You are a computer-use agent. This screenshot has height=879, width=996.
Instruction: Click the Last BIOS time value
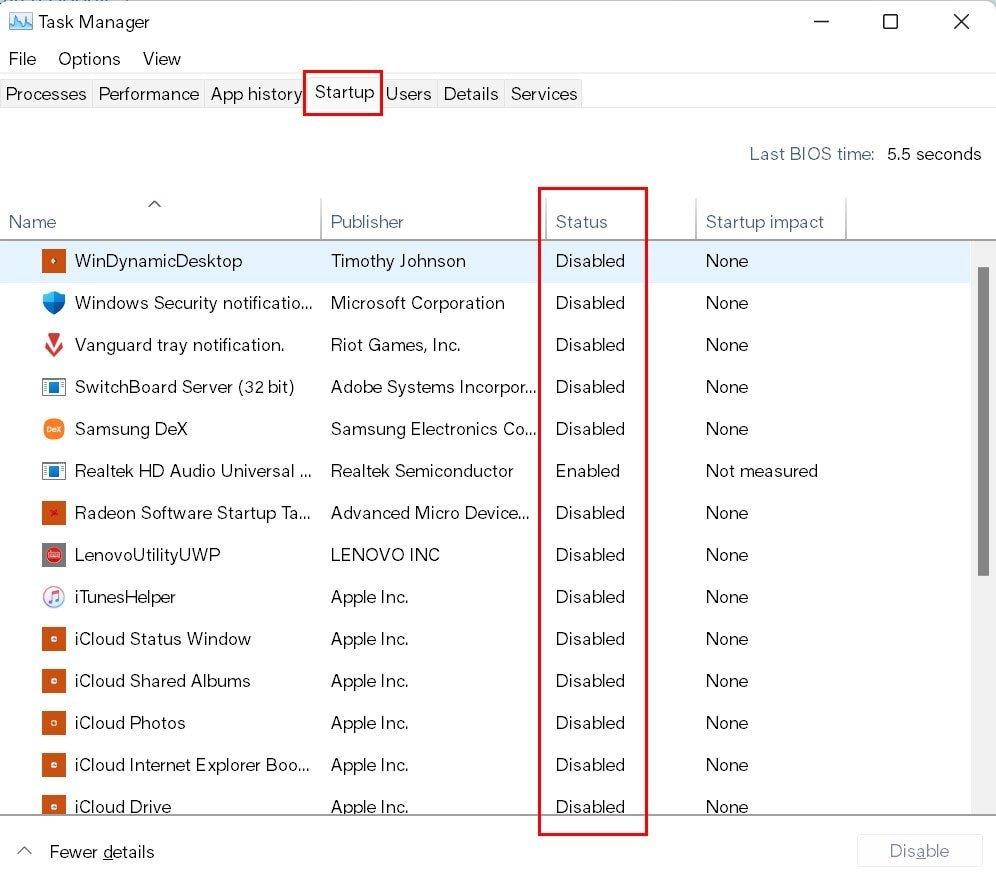(x=934, y=154)
